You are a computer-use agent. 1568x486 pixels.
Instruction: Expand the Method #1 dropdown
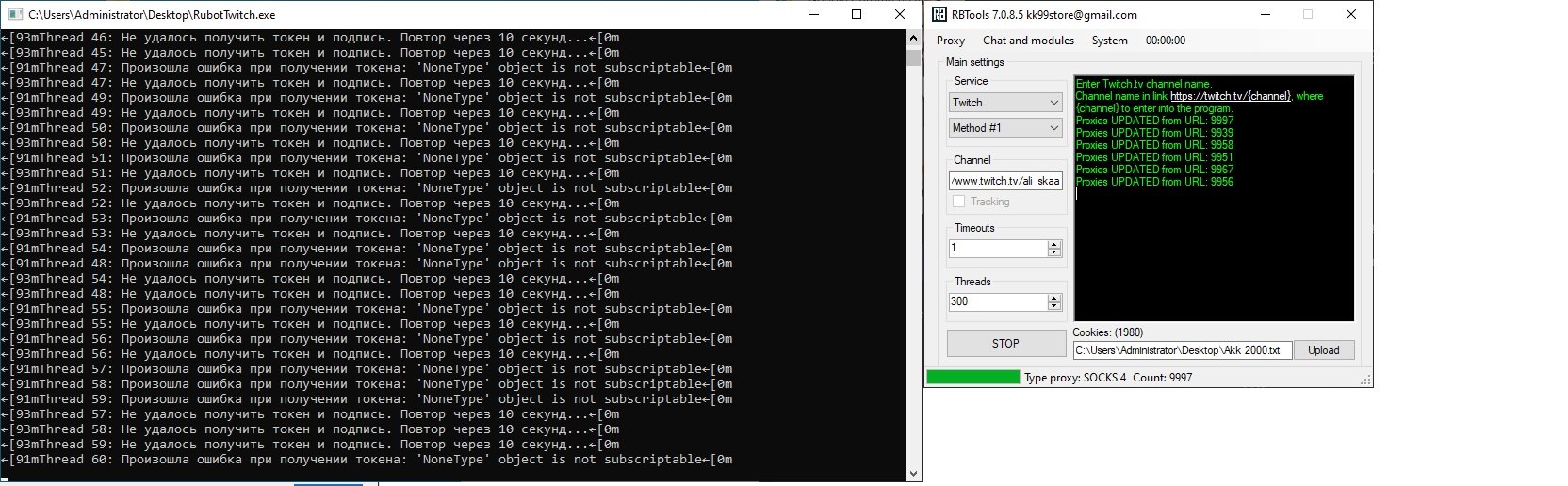tap(1005, 128)
